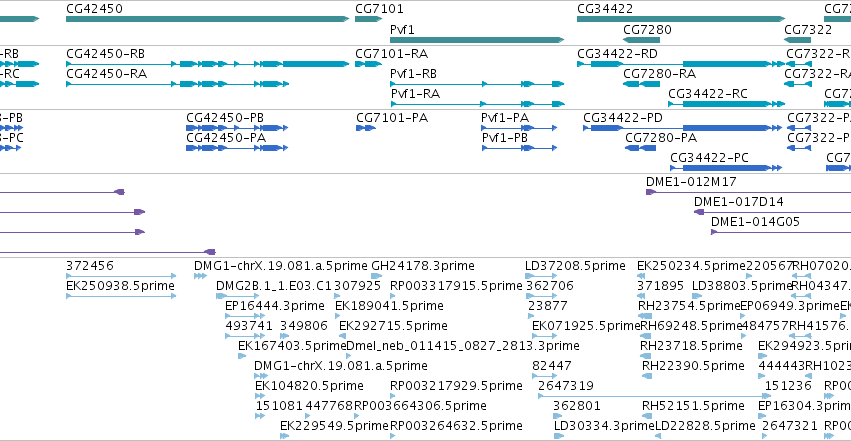851x441 pixels.
Task: Open the EK292715.5prime feature label
Action: coord(393,326)
